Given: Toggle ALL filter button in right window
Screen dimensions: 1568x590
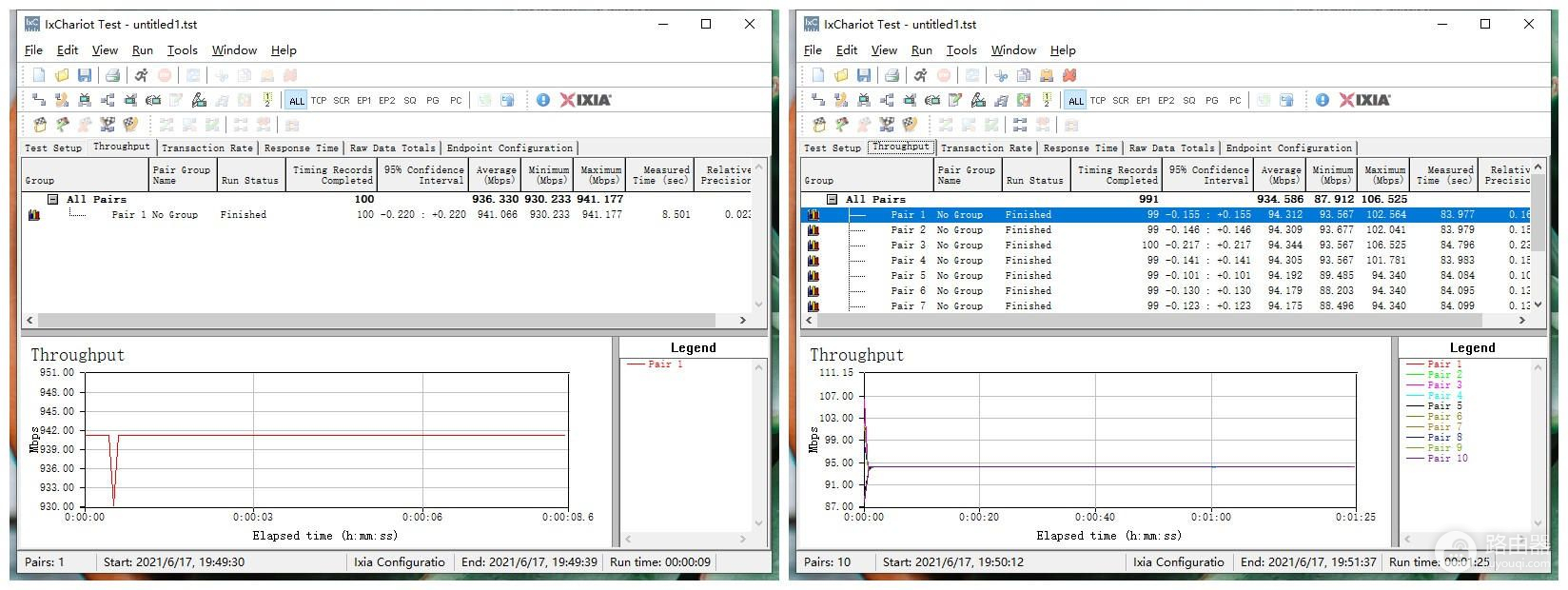Looking at the screenshot, I should 1076,100.
